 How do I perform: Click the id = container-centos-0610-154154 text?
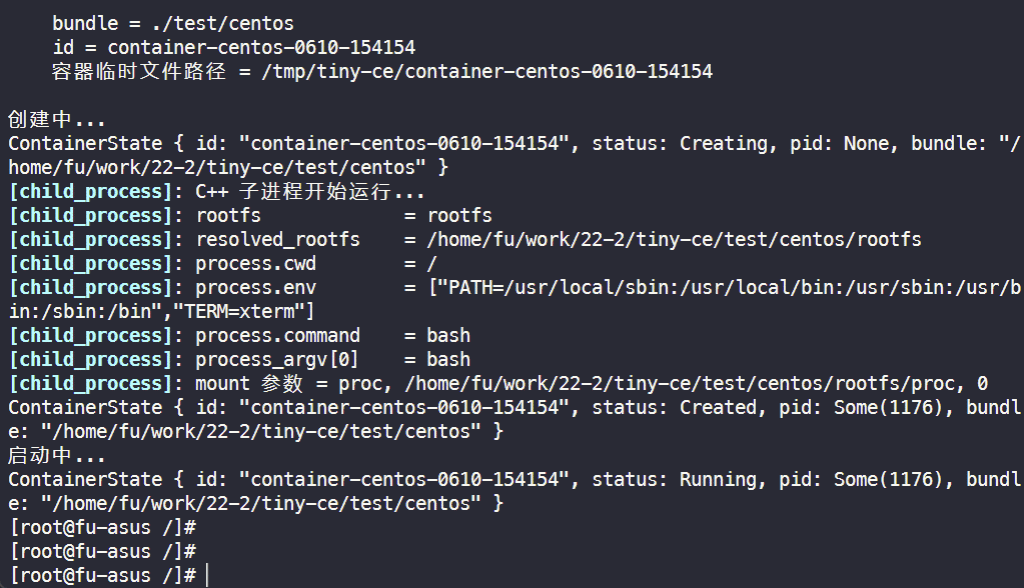pos(234,48)
